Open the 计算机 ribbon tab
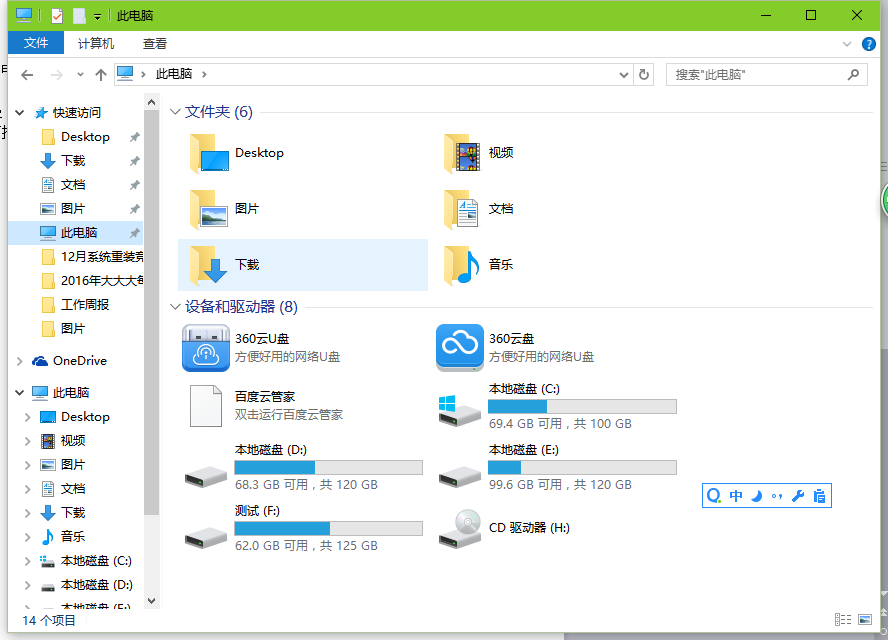 tap(96, 43)
